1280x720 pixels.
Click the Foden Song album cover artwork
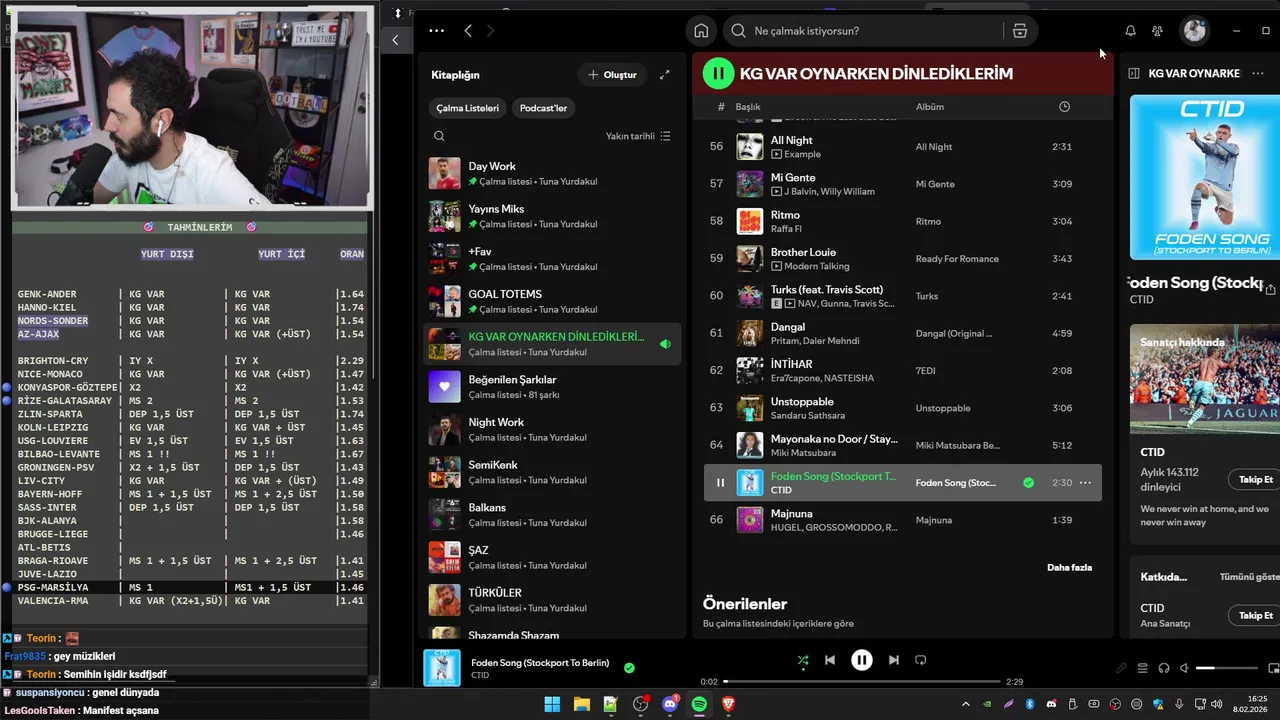tap(1205, 177)
